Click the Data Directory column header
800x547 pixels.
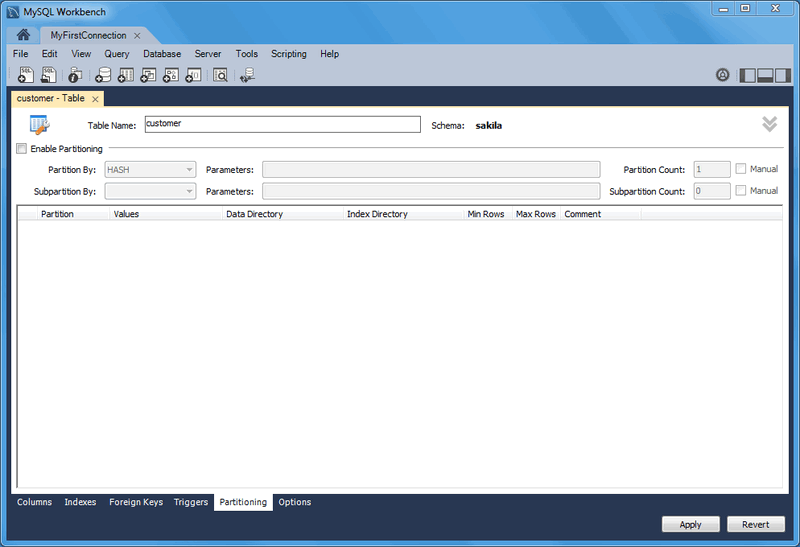283,214
